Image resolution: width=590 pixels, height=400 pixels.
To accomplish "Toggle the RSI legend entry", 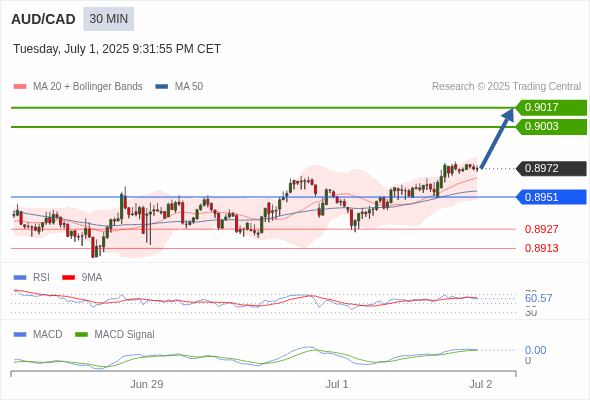I will (32, 277).
